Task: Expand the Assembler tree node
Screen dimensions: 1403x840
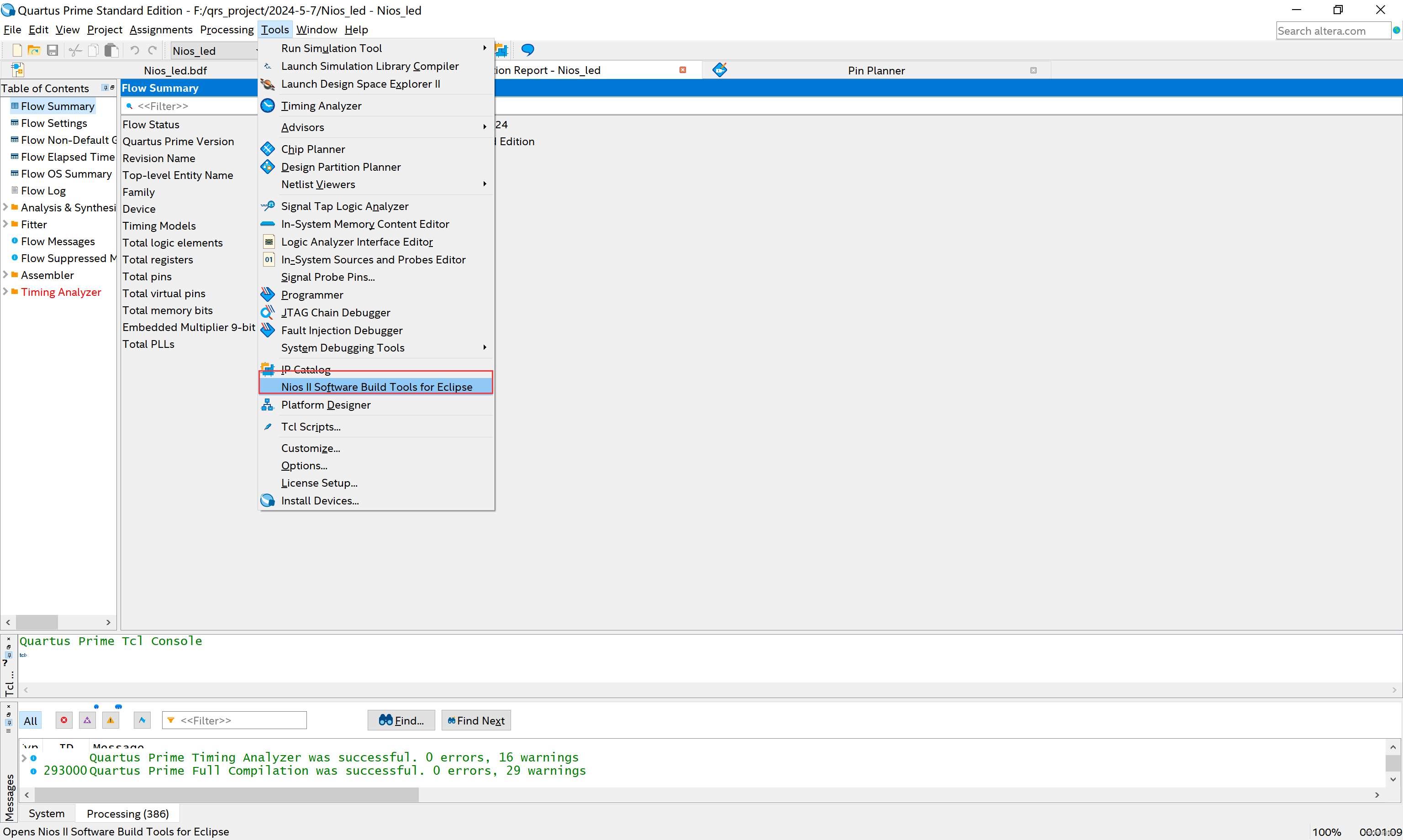Action: [x=5, y=275]
